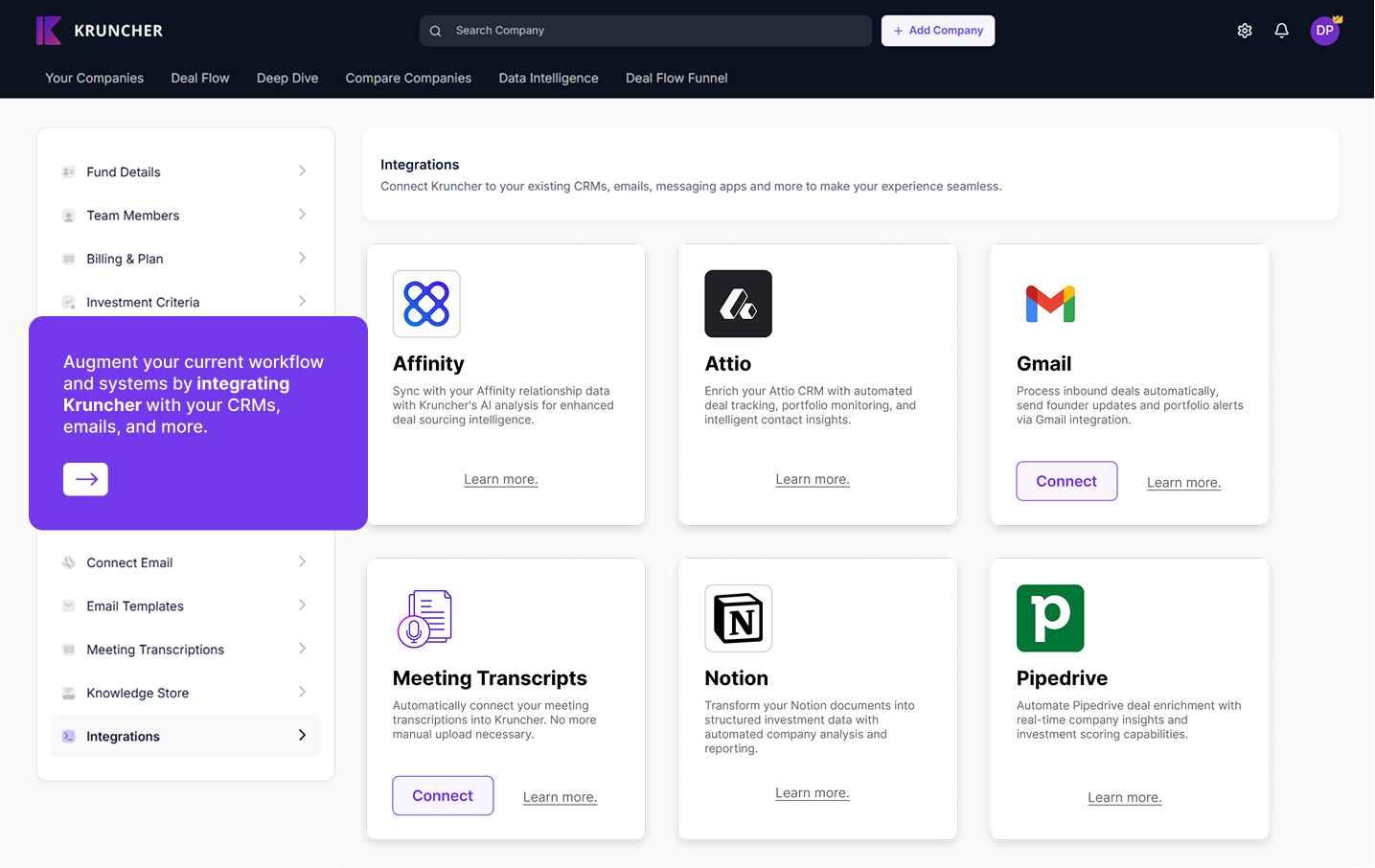
Task: Open Learn more link for Affinity
Action: [x=501, y=479]
